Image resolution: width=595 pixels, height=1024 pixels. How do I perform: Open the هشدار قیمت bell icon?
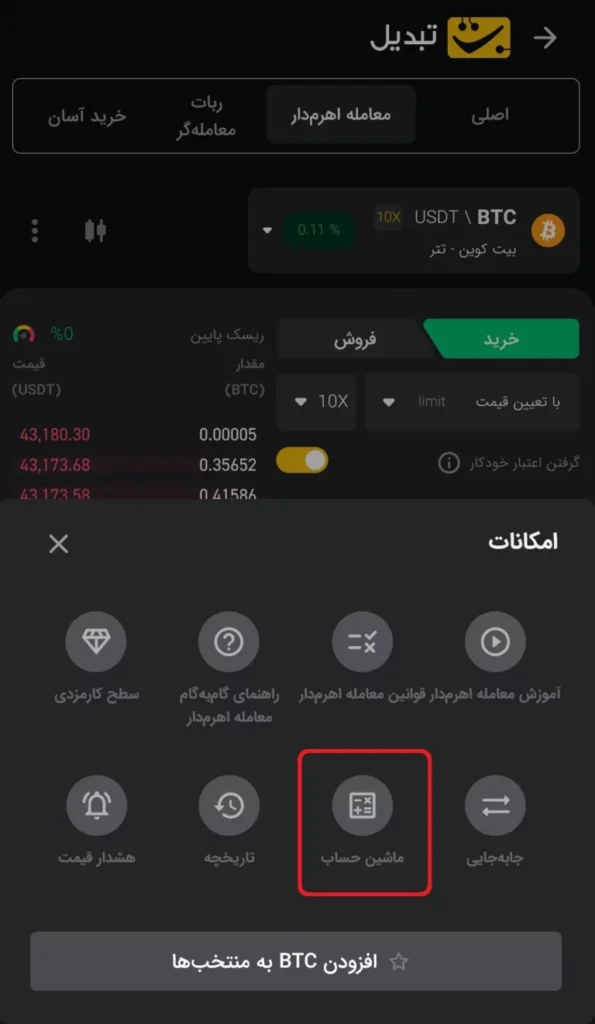97,805
